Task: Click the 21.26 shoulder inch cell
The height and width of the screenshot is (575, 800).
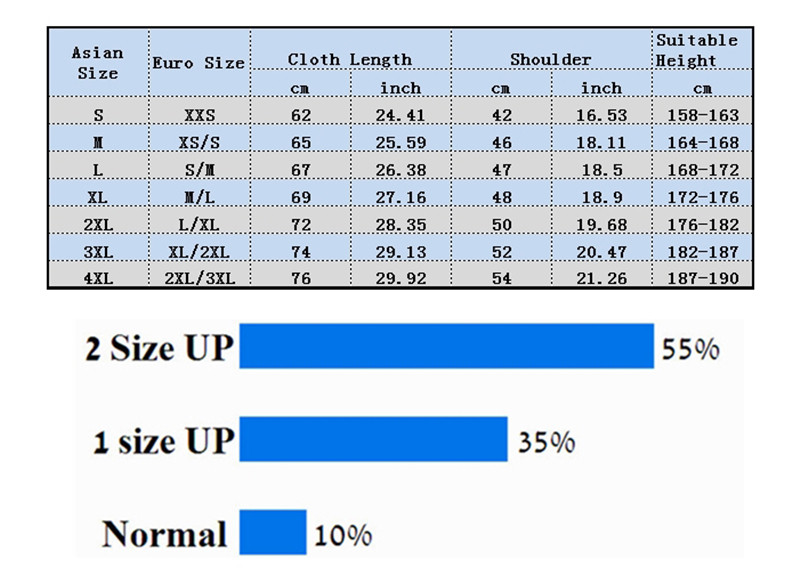Action: 601,278
